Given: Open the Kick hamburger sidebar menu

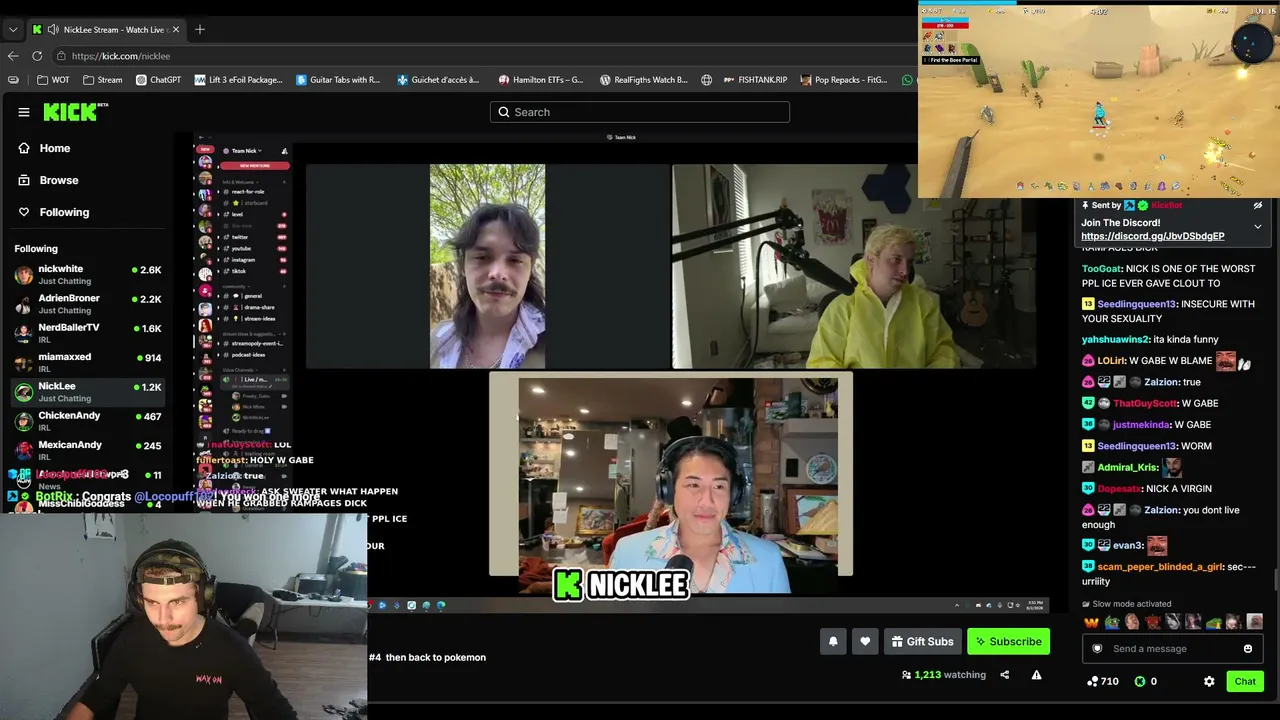Looking at the screenshot, I should pos(24,112).
